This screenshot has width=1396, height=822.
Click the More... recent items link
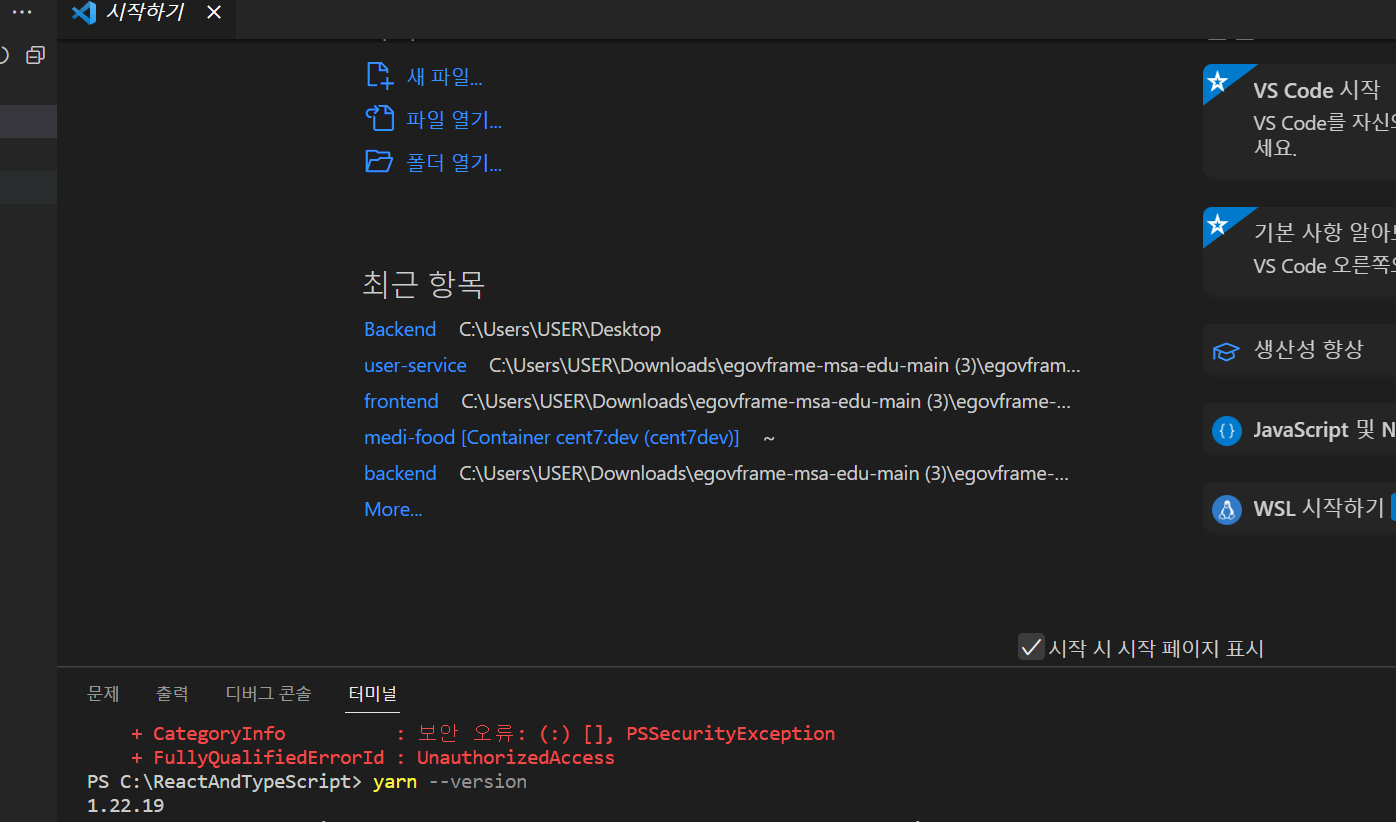point(393,509)
